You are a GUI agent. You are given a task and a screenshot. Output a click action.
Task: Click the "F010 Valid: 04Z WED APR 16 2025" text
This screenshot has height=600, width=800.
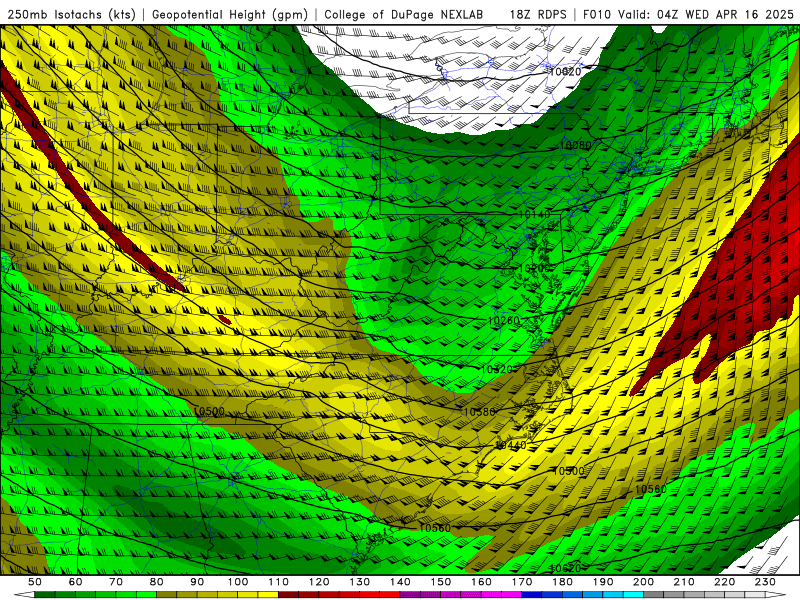(x=688, y=14)
